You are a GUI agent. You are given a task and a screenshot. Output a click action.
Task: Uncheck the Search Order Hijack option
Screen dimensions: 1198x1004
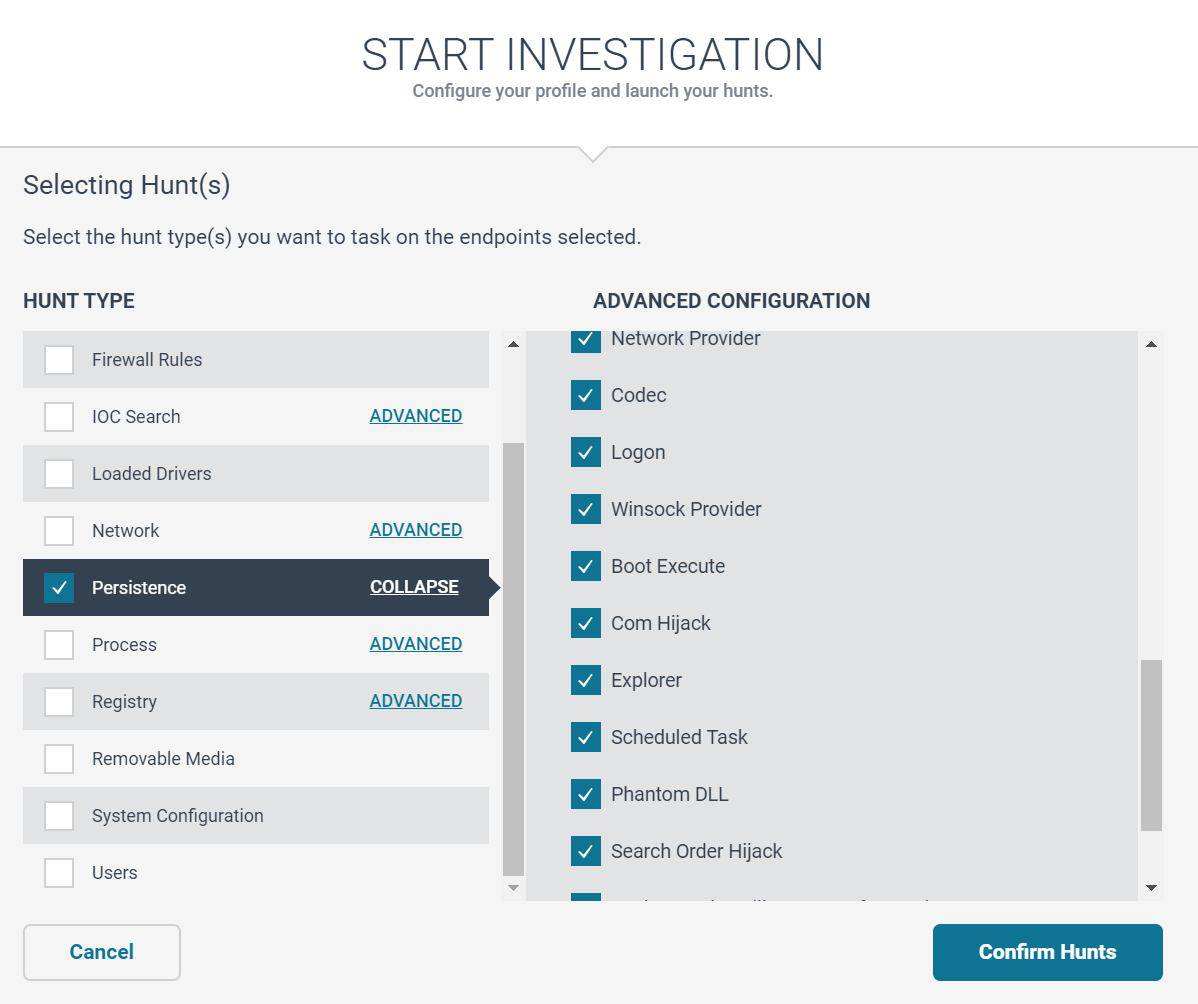tap(586, 851)
